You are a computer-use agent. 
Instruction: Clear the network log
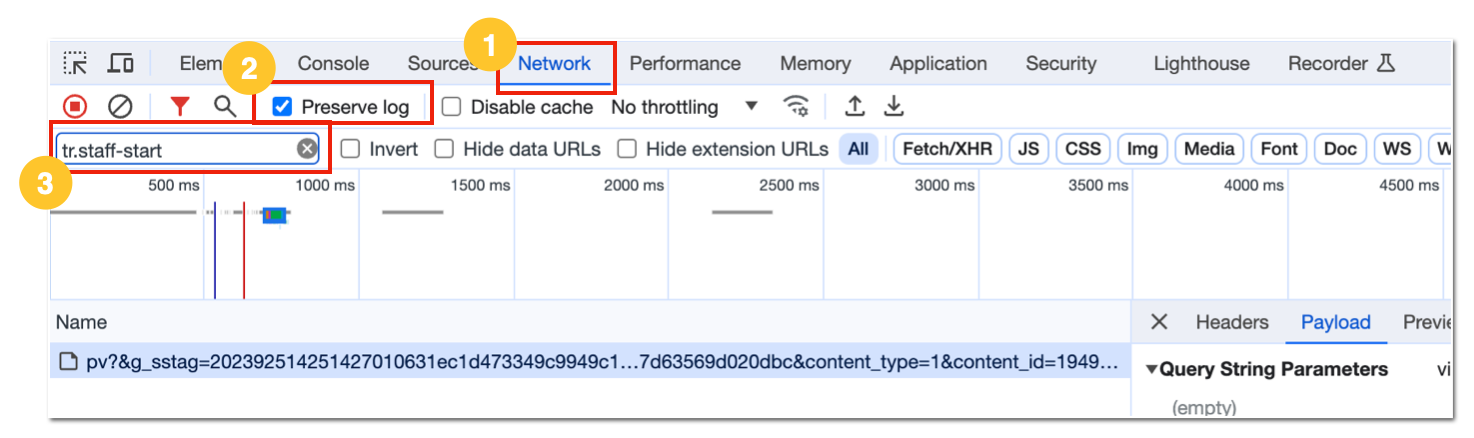pyautogui.click(x=120, y=106)
